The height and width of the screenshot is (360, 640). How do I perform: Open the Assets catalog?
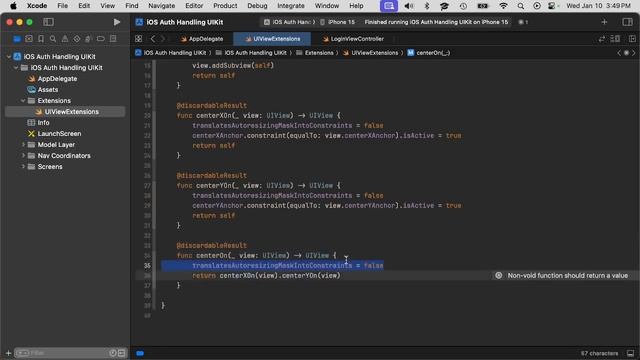[48, 90]
